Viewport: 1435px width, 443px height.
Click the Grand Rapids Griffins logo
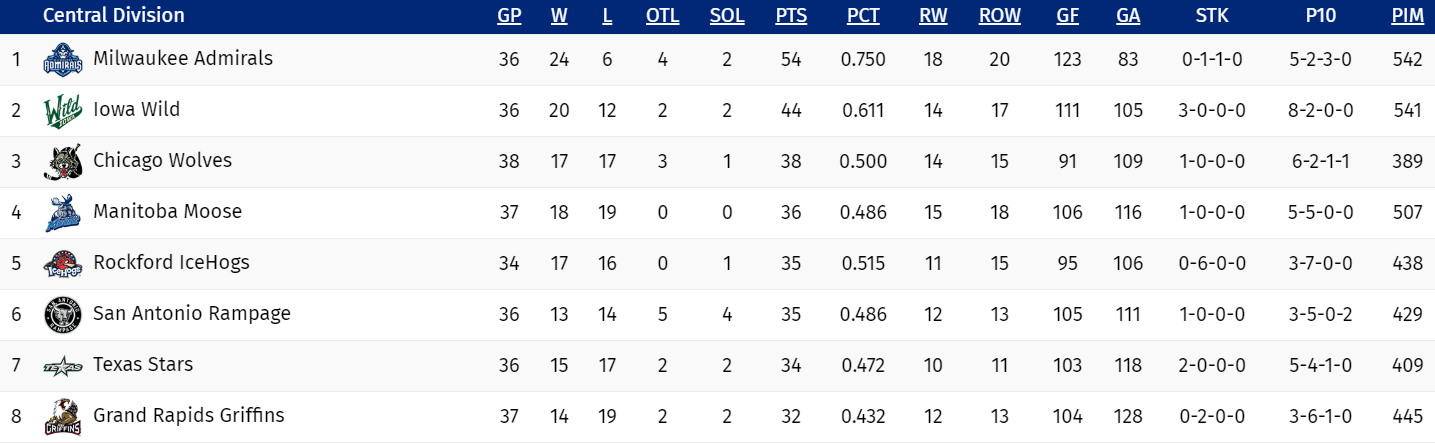click(60, 417)
